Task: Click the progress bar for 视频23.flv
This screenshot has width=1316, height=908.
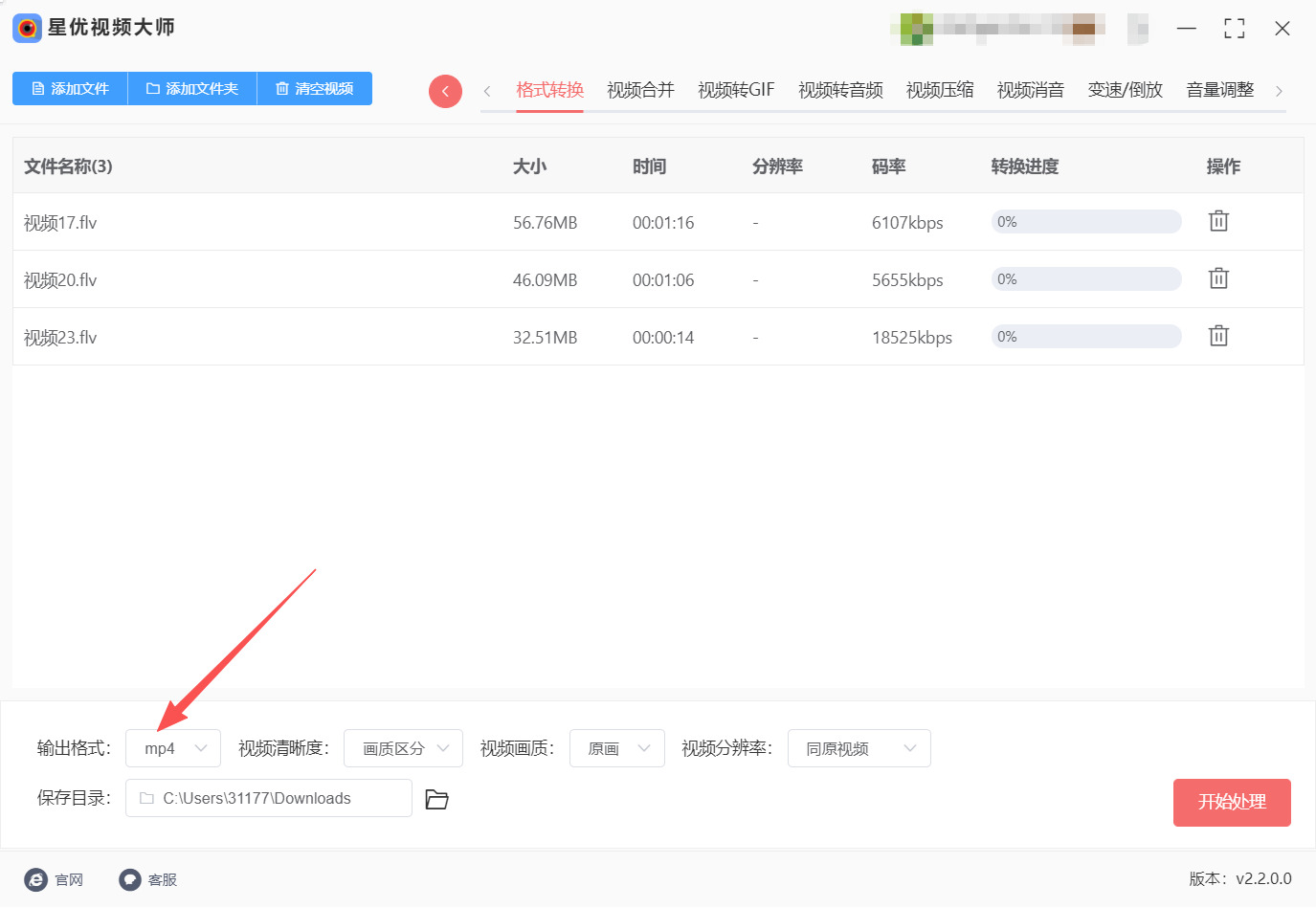Action: (x=1086, y=337)
